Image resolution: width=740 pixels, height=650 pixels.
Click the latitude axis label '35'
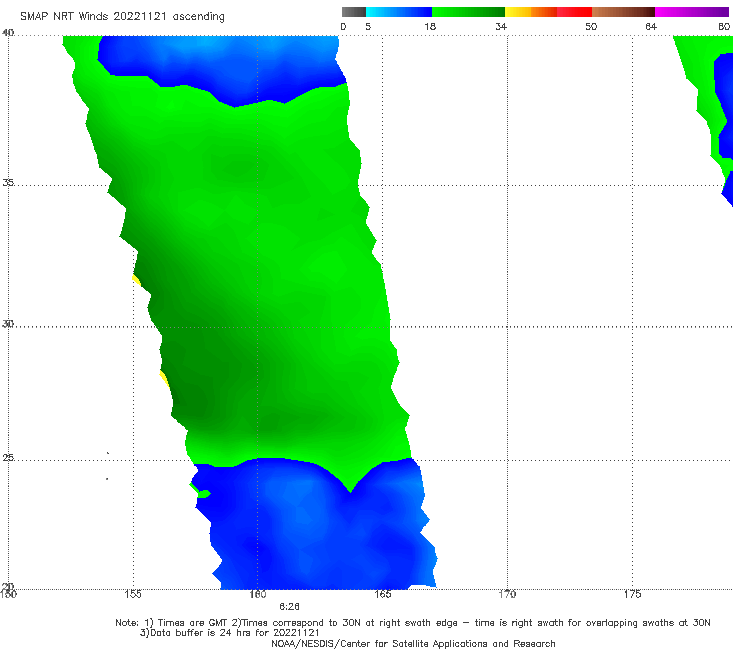8,183
